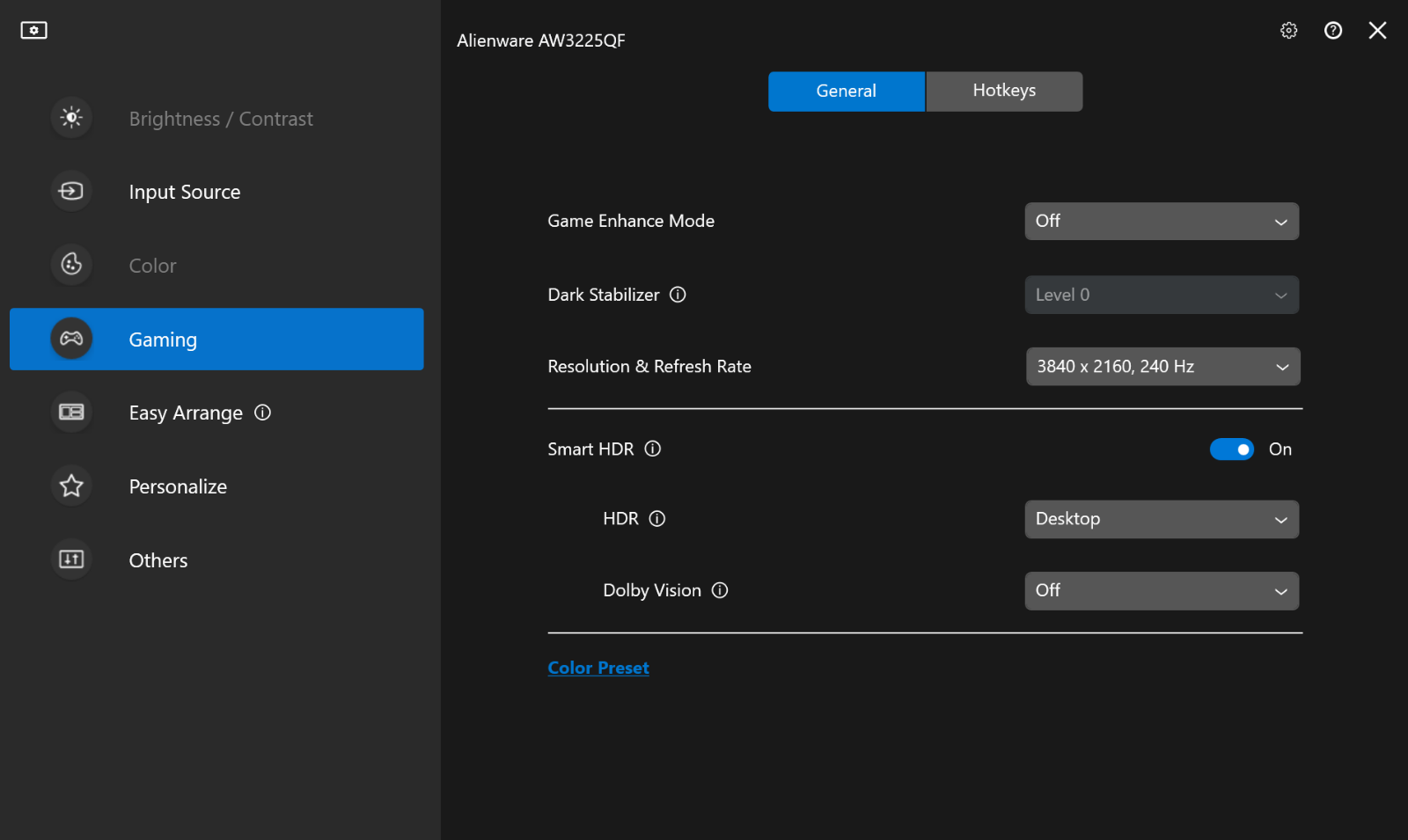
Task: Open the Game Enhance Mode dropdown
Action: [1162, 222]
